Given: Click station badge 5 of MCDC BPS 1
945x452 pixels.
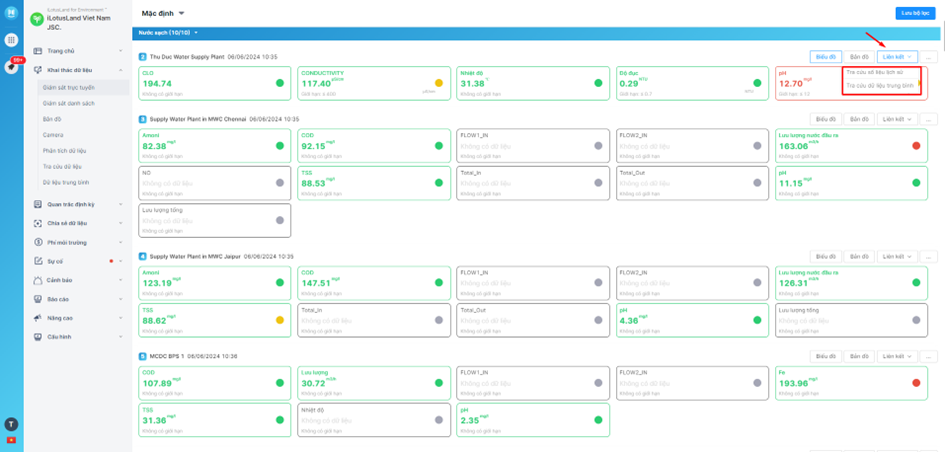Looking at the screenshot, I should 143,356.
